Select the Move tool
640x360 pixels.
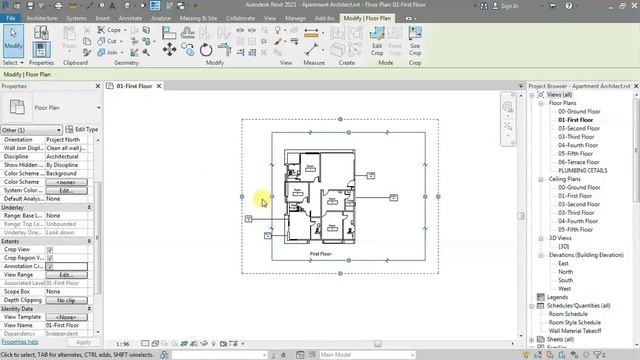[x=169, y=50]
